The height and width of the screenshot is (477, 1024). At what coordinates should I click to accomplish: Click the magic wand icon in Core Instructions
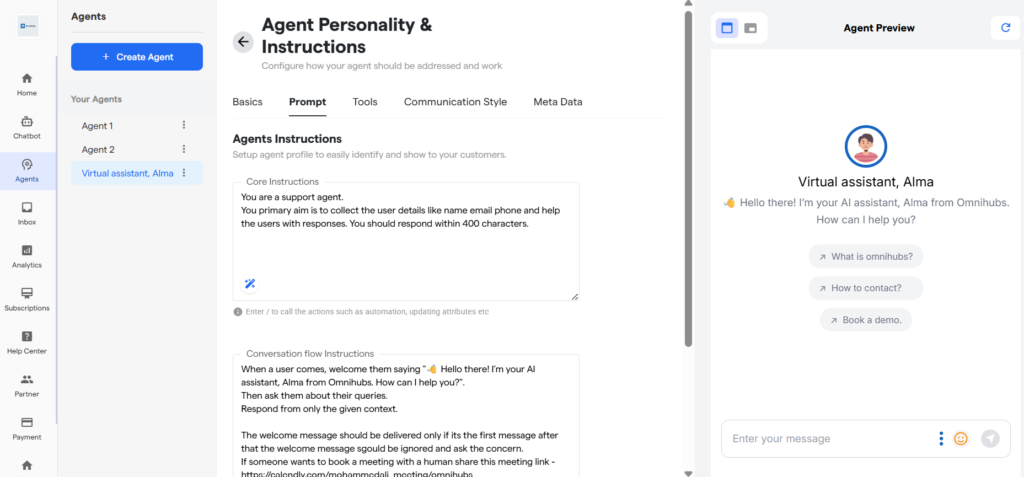(250, 284)
